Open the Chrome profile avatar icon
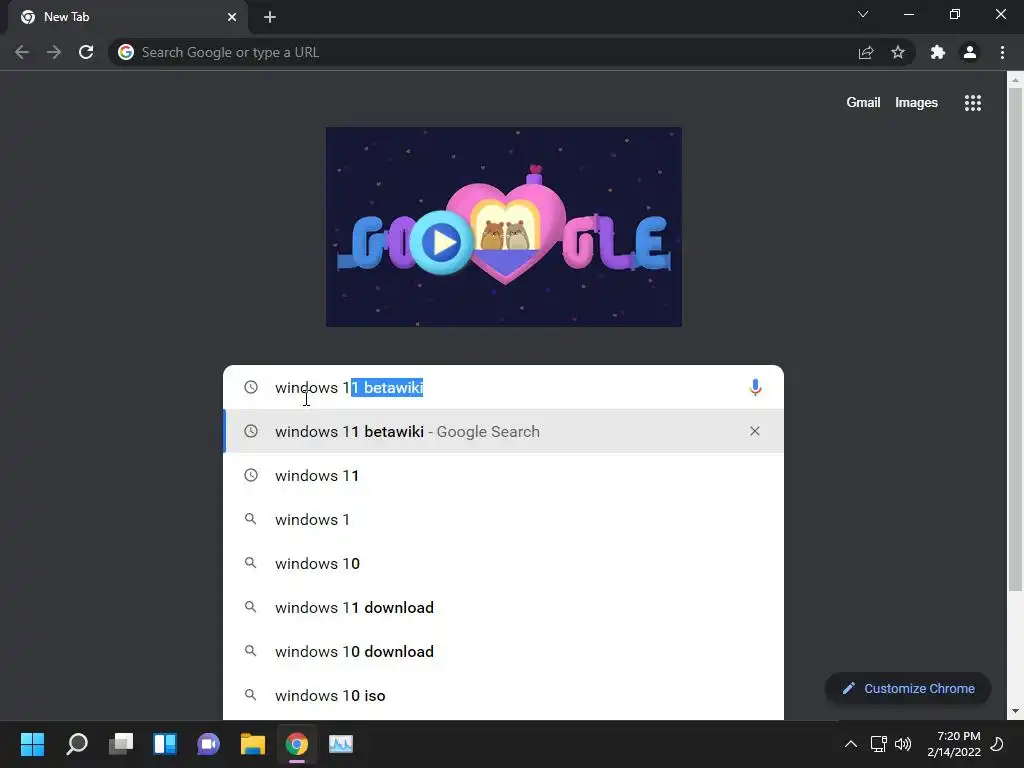Image resolution: width=1024 pixels, height=768 pixels. (970, 52)
